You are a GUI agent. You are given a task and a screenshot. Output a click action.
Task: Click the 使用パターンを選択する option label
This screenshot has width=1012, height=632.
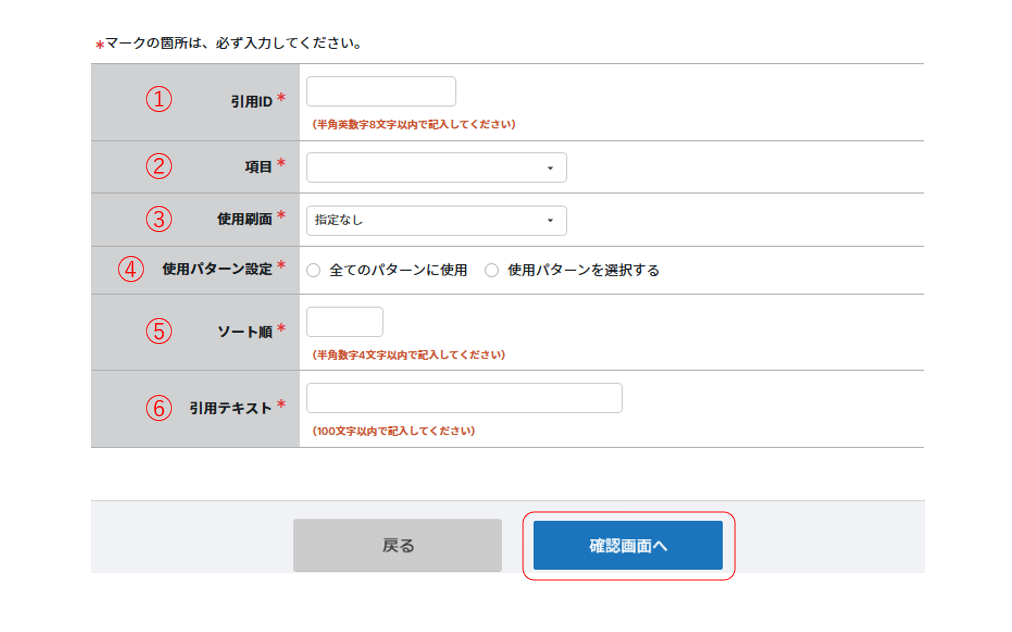584,270
